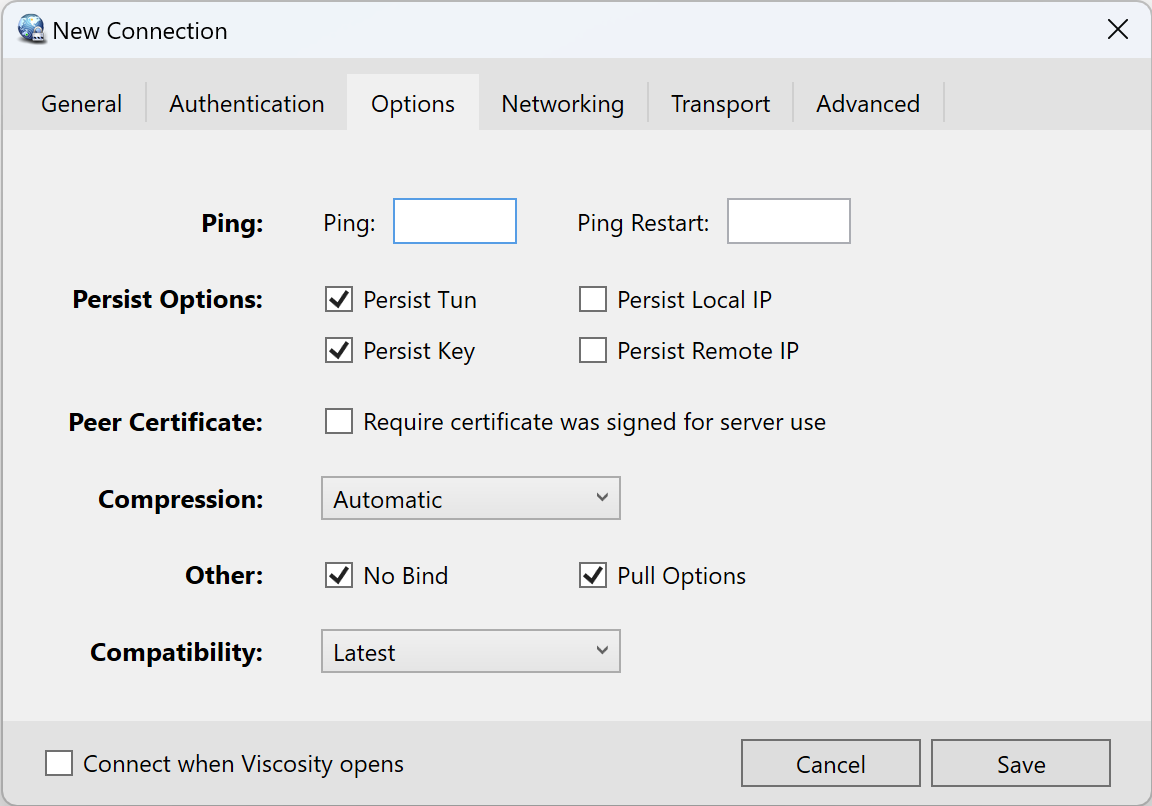This screenshot has height=806, width=1152.
Task: Select the Options tab
Action: point(413,103)
